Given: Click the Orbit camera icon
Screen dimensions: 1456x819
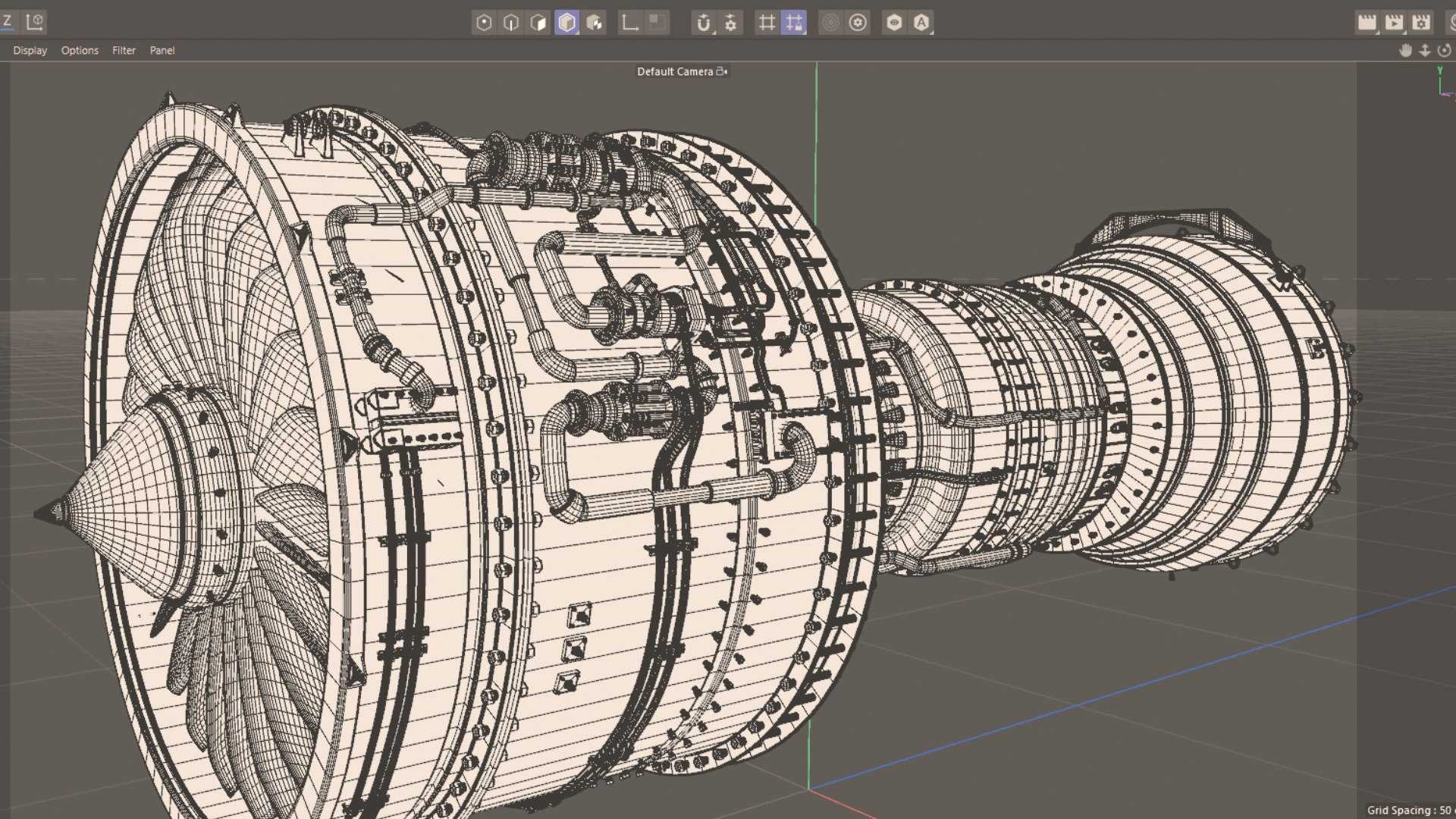Looking at the screenshot, I should point(1445,50).
